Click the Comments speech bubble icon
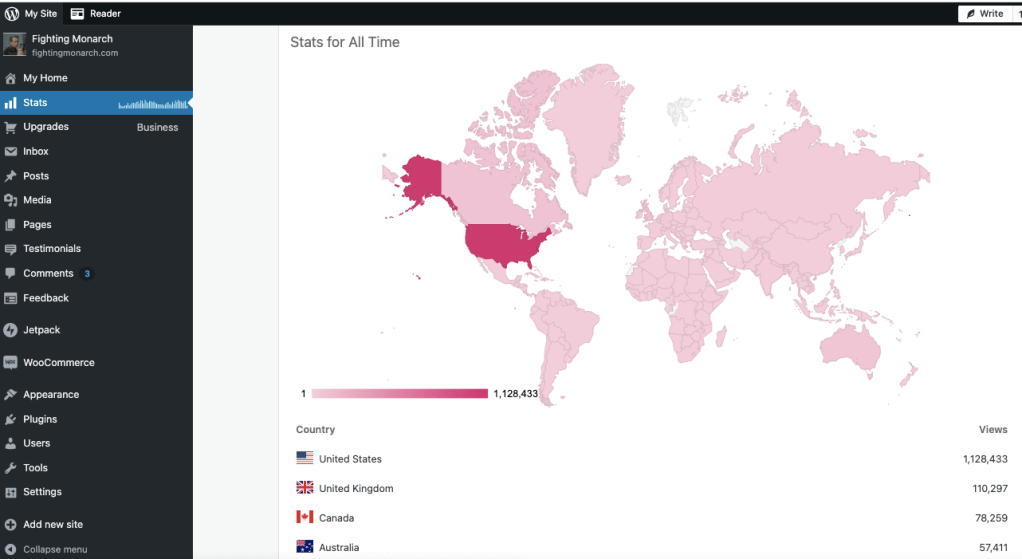Screen dimensions: 1022x559 11,273
